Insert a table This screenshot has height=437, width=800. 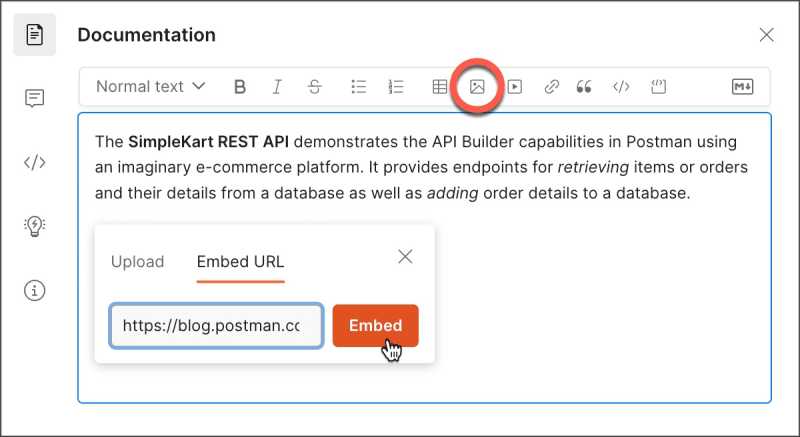(440, 87)
